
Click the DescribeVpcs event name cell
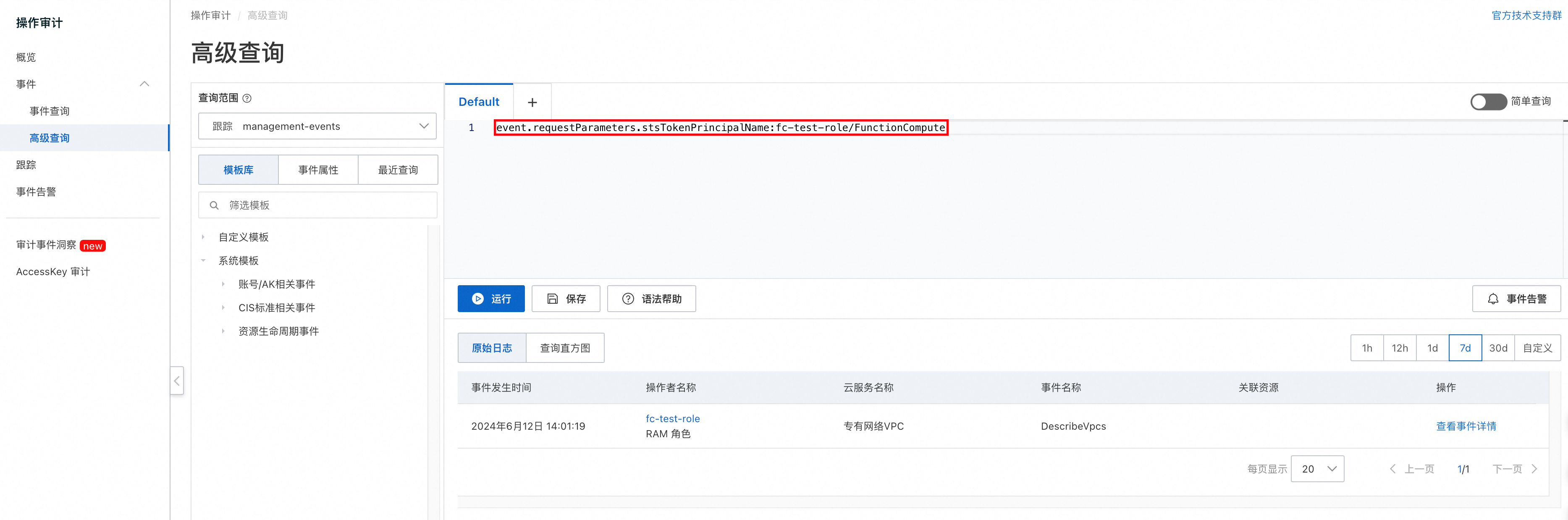(1073, 426)
